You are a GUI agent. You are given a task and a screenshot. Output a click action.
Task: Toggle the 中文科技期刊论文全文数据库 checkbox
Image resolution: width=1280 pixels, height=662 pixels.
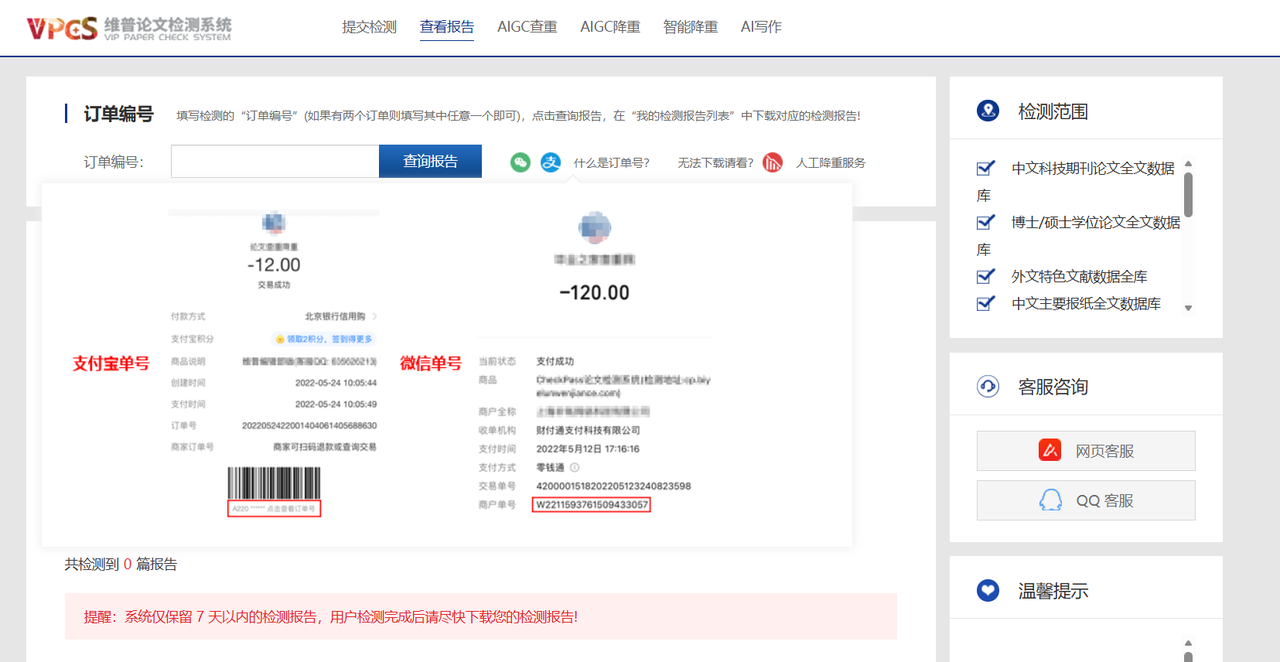point(986,168)
